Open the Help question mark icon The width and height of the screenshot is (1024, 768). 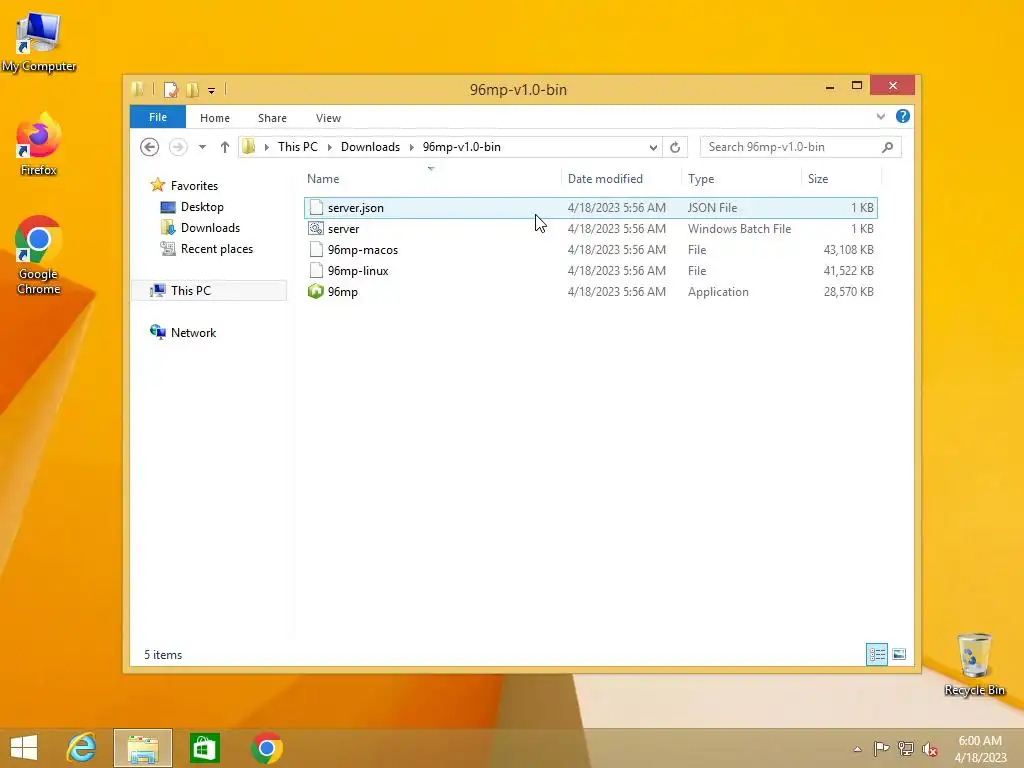tap(903, 116)
